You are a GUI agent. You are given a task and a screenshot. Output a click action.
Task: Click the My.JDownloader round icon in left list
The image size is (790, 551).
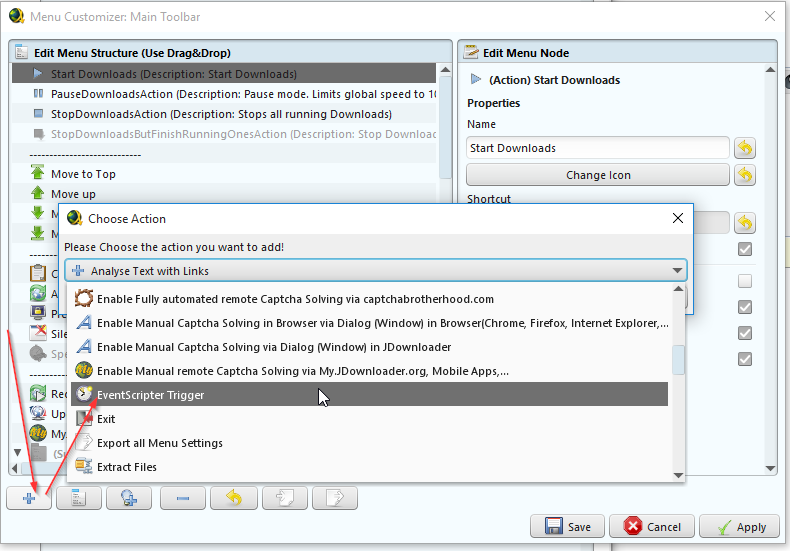pos(38,433)
